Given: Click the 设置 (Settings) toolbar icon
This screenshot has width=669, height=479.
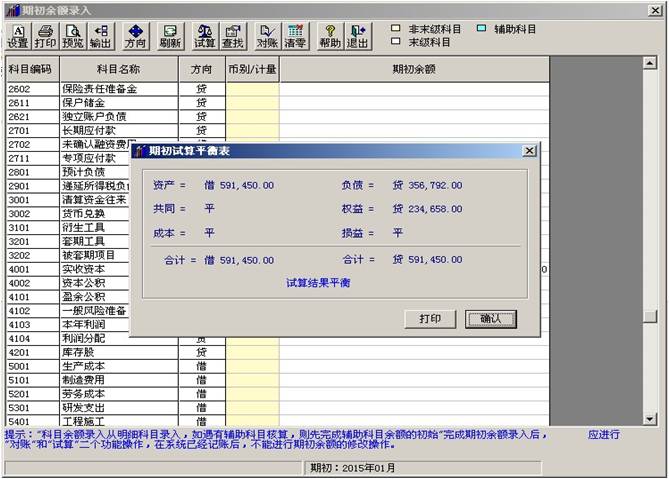Looking at the screenshot, I should [17, 37].
